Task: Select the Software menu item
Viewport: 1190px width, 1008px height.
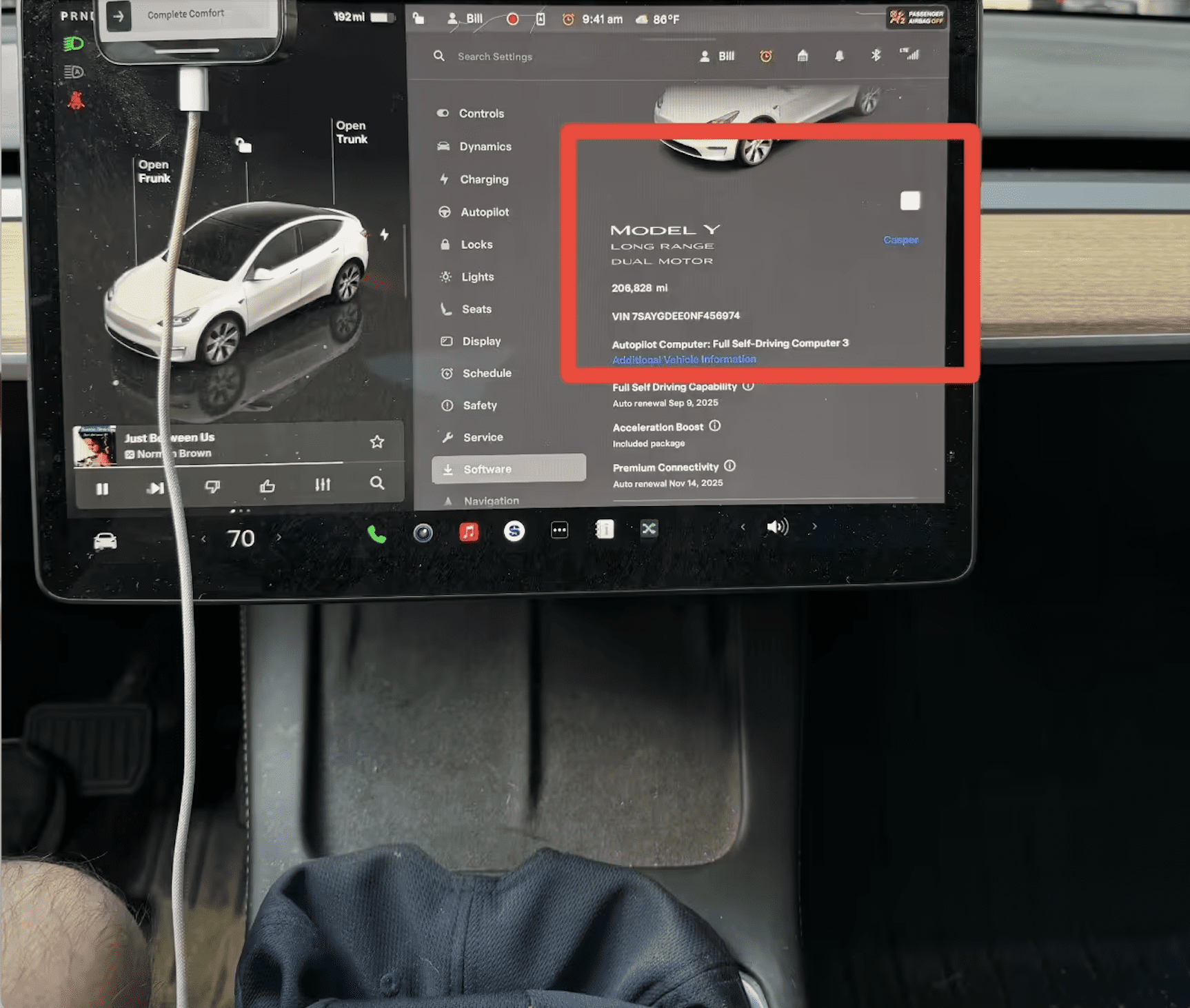Action: pos(509,469)
